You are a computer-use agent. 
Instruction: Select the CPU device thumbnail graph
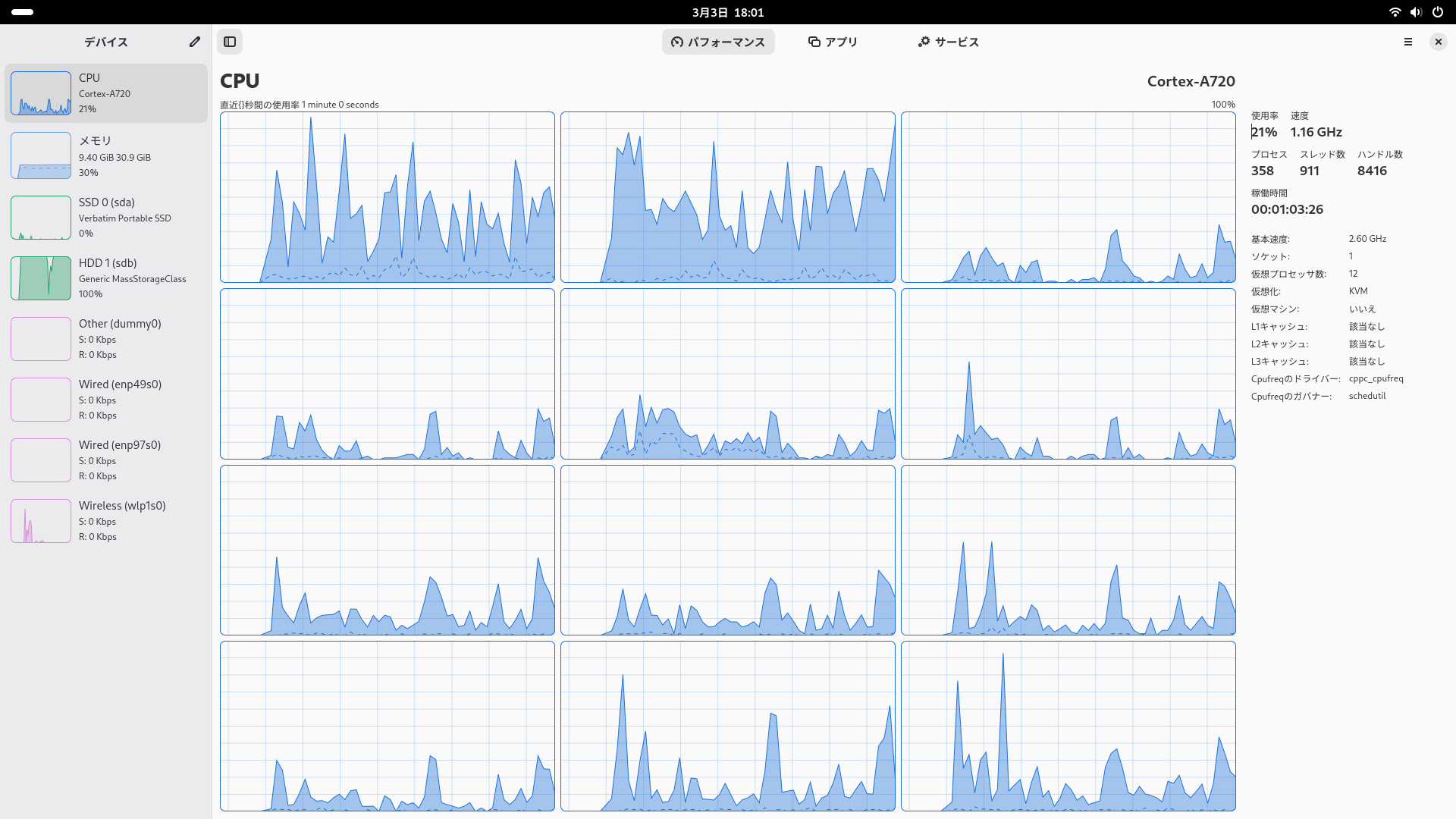pos(41,93)
